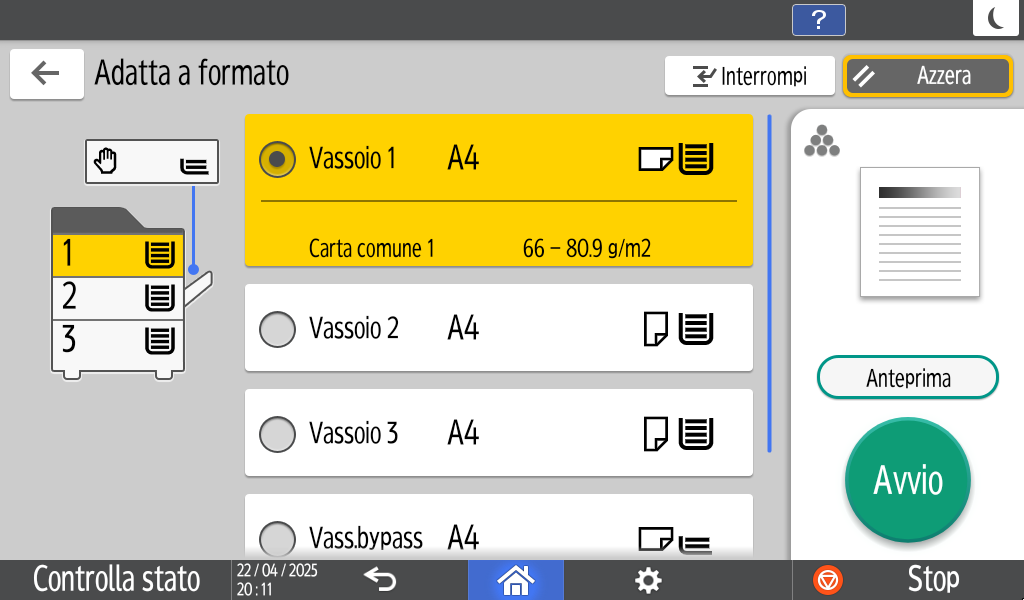
Task: Start the job with Avvio
Action: 908,480
